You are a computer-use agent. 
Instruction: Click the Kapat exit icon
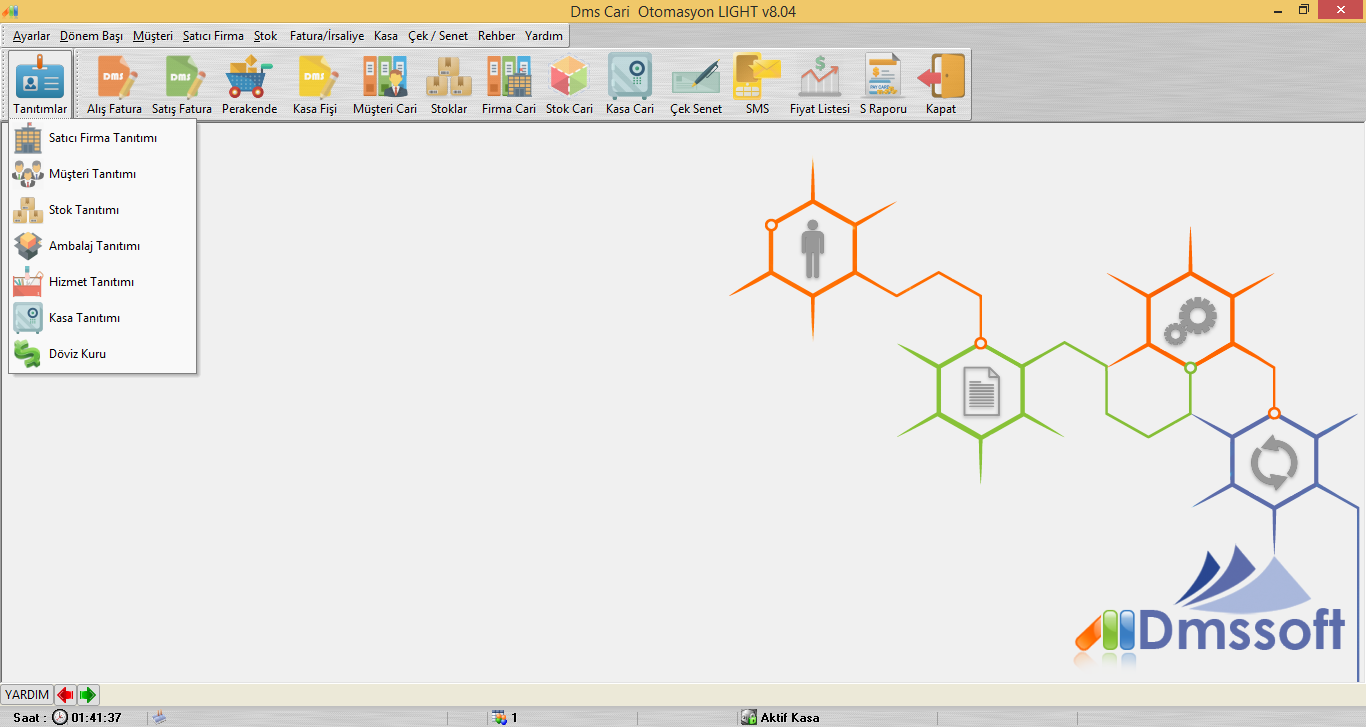[941, 78]
